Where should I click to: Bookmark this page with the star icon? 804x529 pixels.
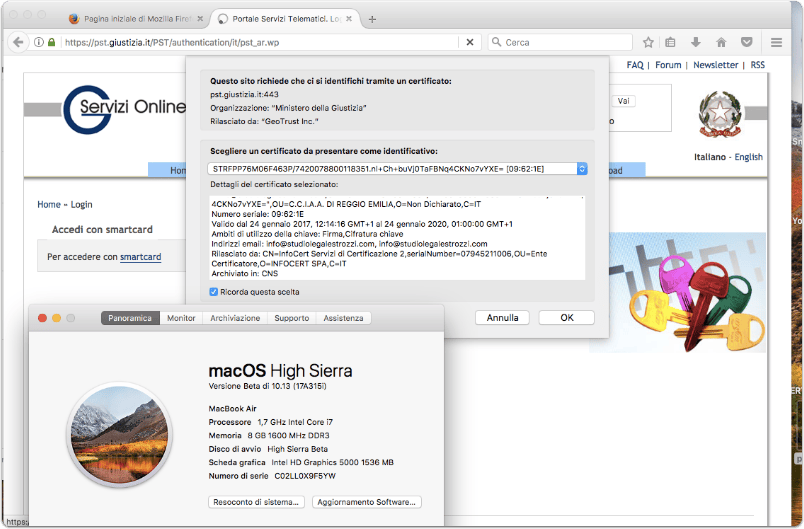click(x=648, y=42)
